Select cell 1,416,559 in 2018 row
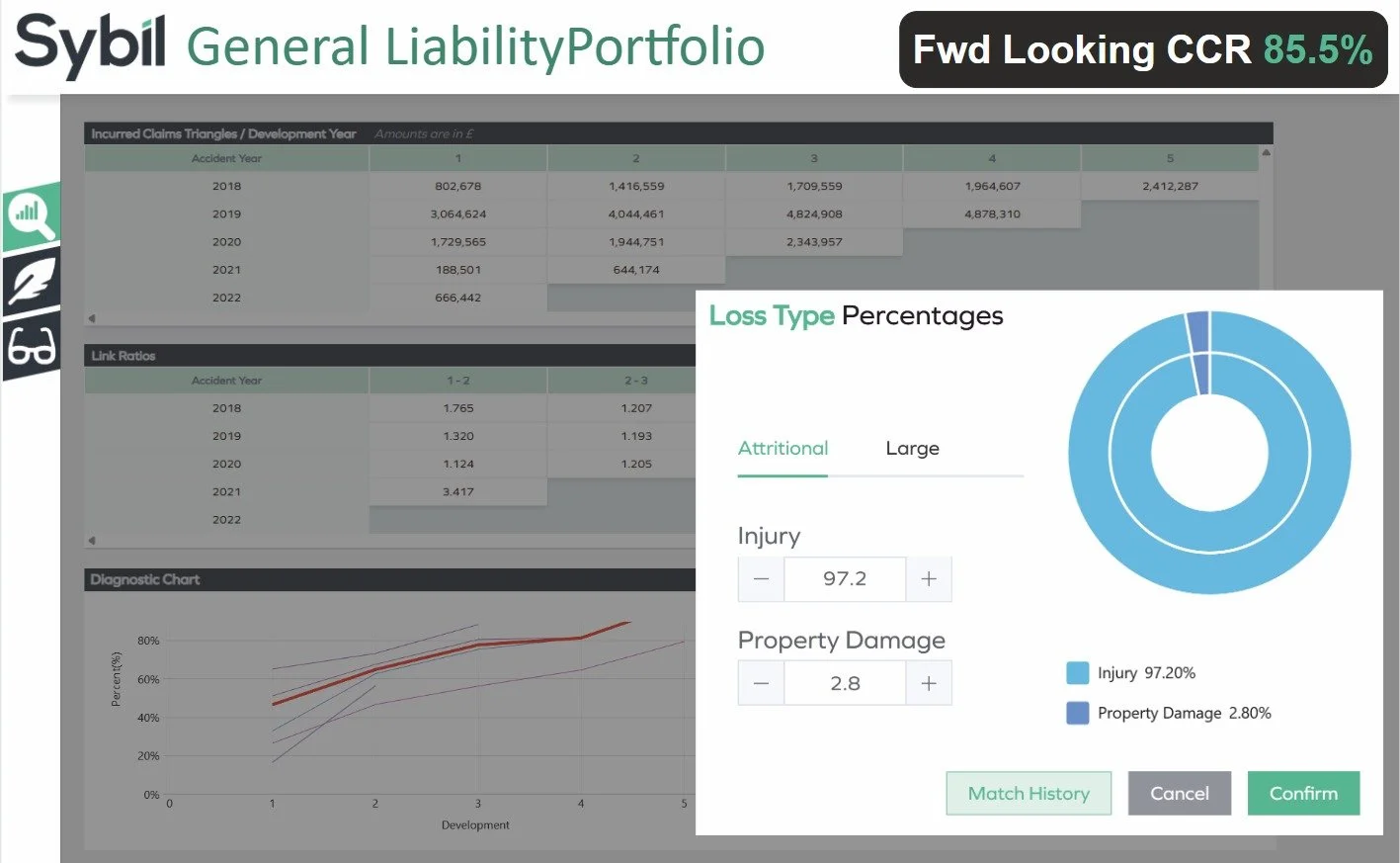This screenshot has height=863, width=1400. pos(636,186)
